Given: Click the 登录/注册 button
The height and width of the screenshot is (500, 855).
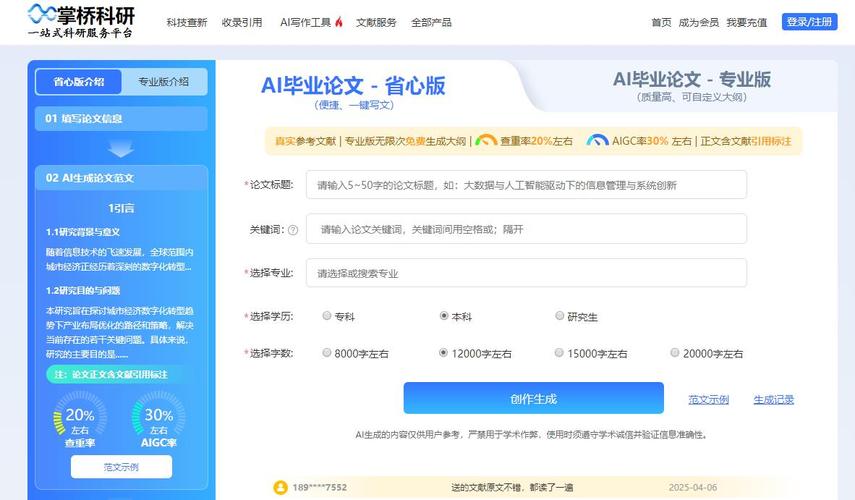Looking at the screenshot, I should (x=809, y=22).
